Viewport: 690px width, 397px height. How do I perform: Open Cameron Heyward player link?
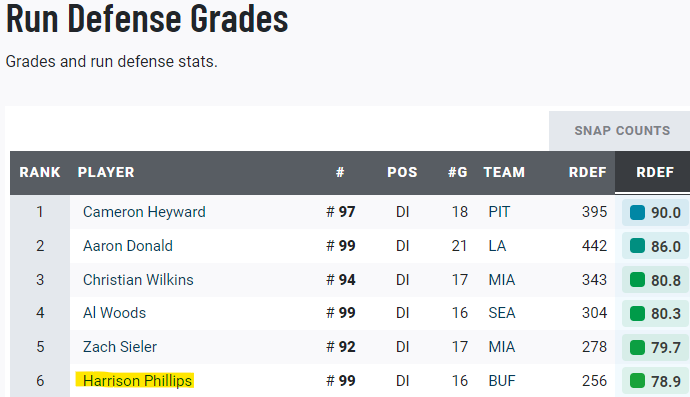tap(144, 212)
